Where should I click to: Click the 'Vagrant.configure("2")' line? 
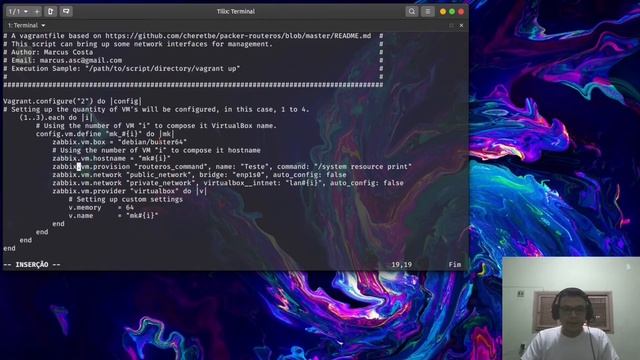(x=72, y=101)
